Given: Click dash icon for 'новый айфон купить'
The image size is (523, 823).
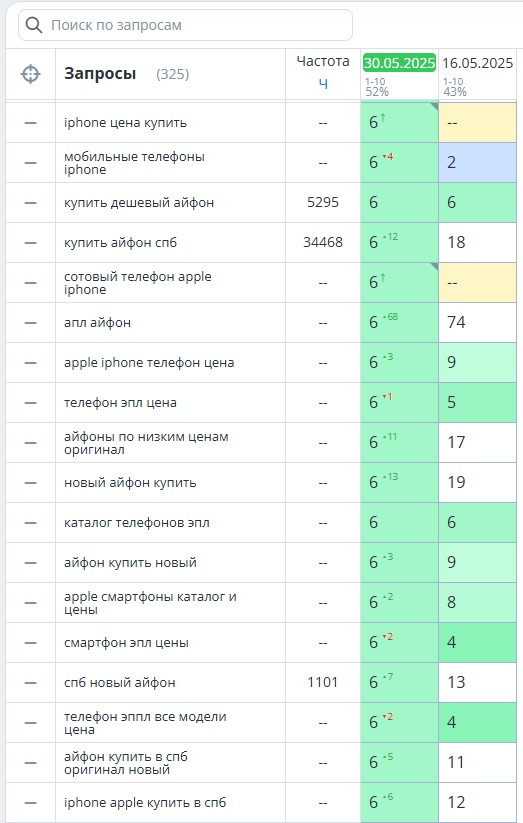Looking at the screenshot, I should coord(30,483).
